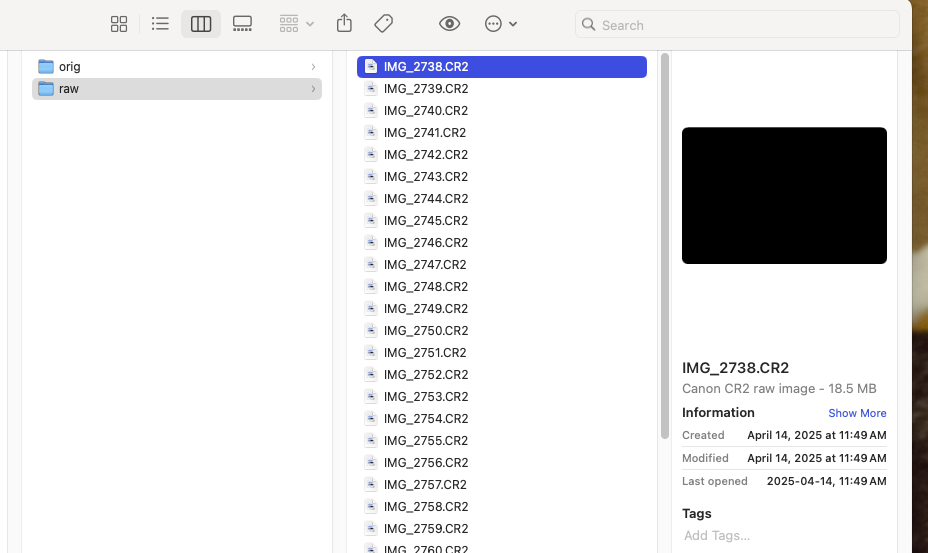Click the IMG_2744.CR2 file icon
This screenshot has height=553, width=928.
(x=370, y=198)
